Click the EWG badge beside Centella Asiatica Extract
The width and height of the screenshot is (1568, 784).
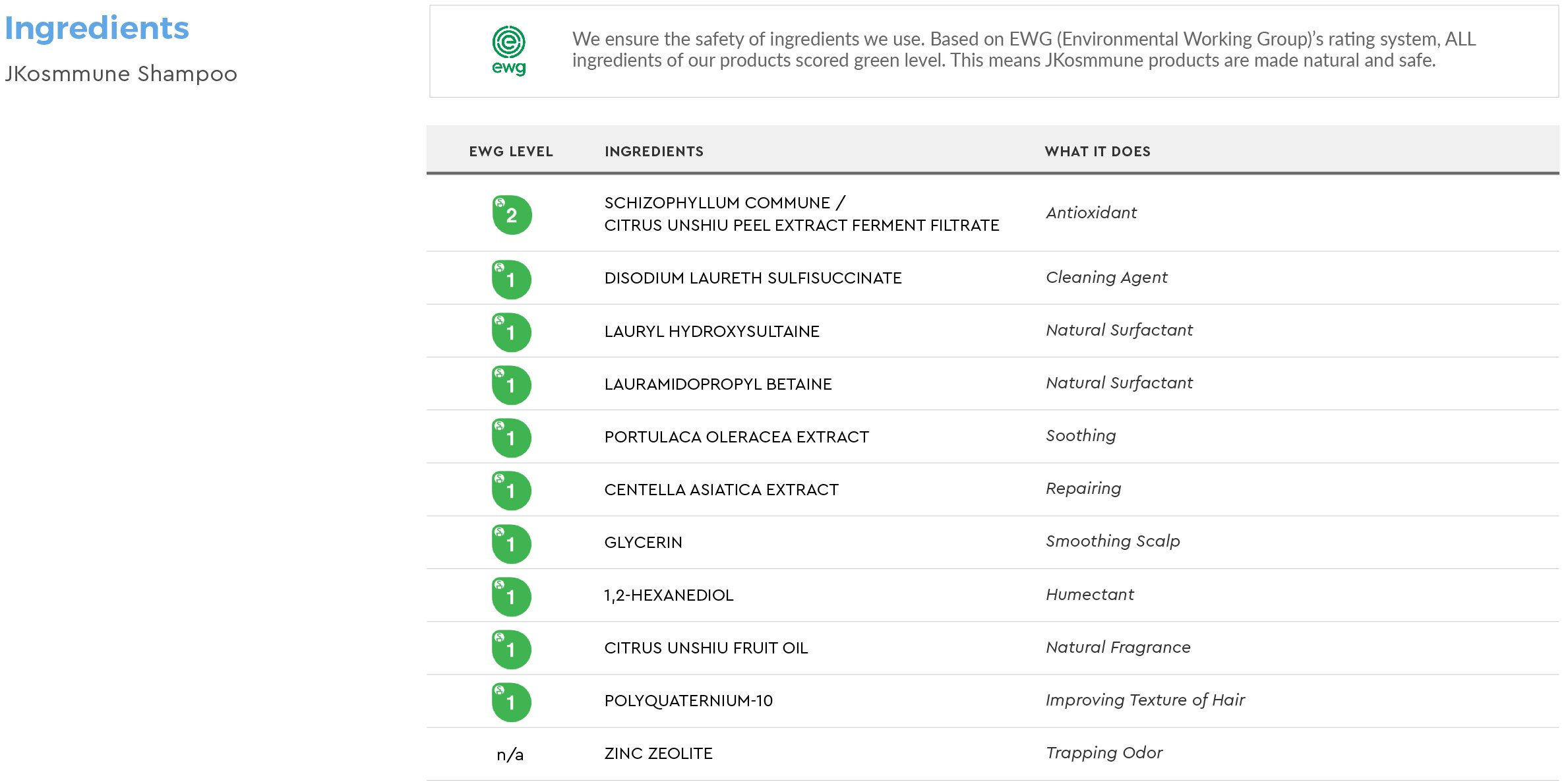(511, 491)
